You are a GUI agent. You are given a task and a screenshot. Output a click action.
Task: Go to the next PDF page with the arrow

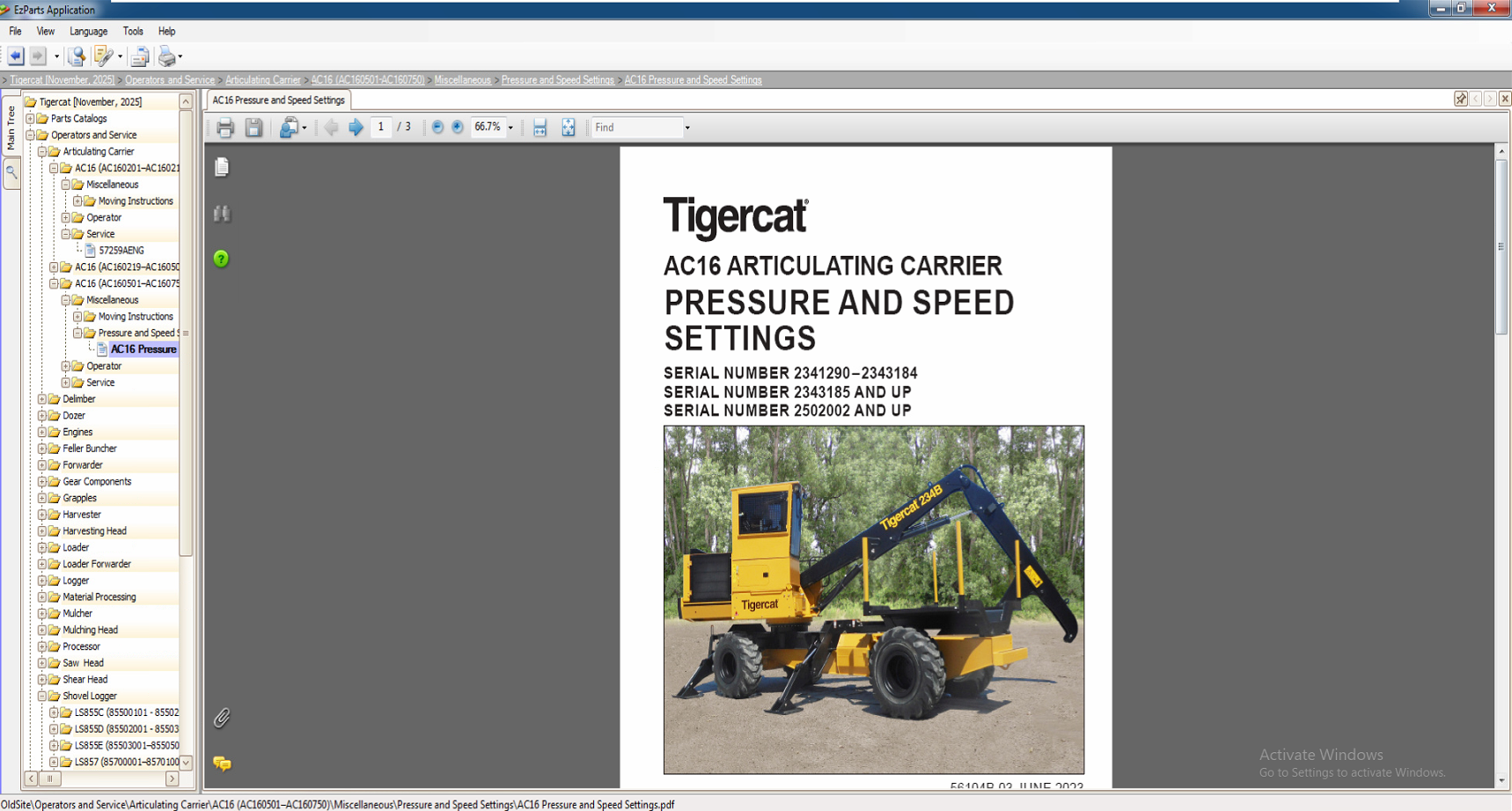356,127
